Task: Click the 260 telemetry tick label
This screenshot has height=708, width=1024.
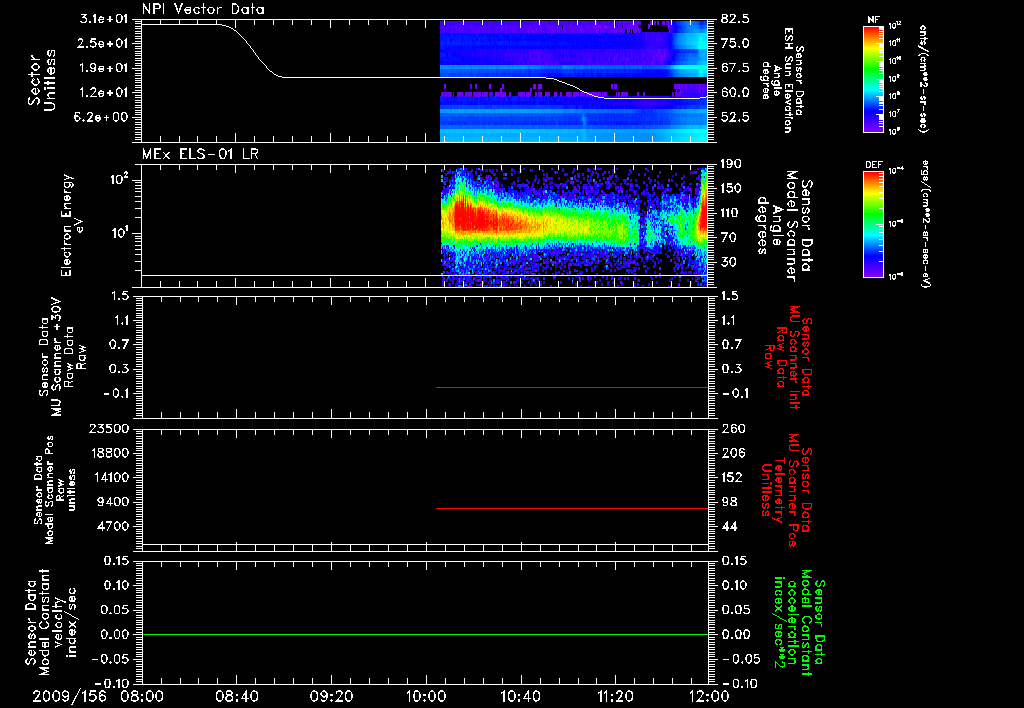Action: pyautogui.click(x=732, y=428)
